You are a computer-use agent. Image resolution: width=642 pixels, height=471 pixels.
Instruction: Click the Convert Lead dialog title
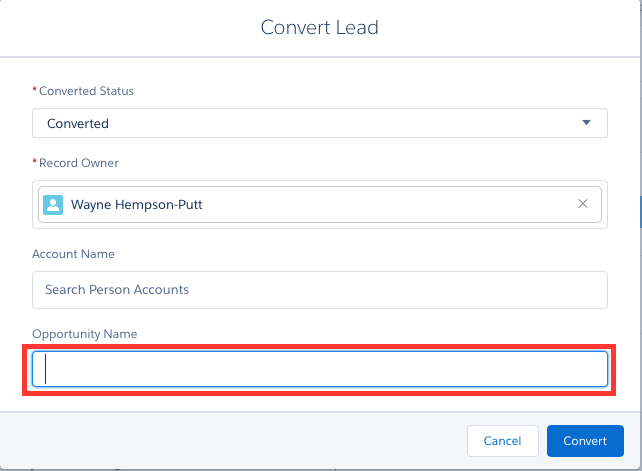(x=320, y=27)
